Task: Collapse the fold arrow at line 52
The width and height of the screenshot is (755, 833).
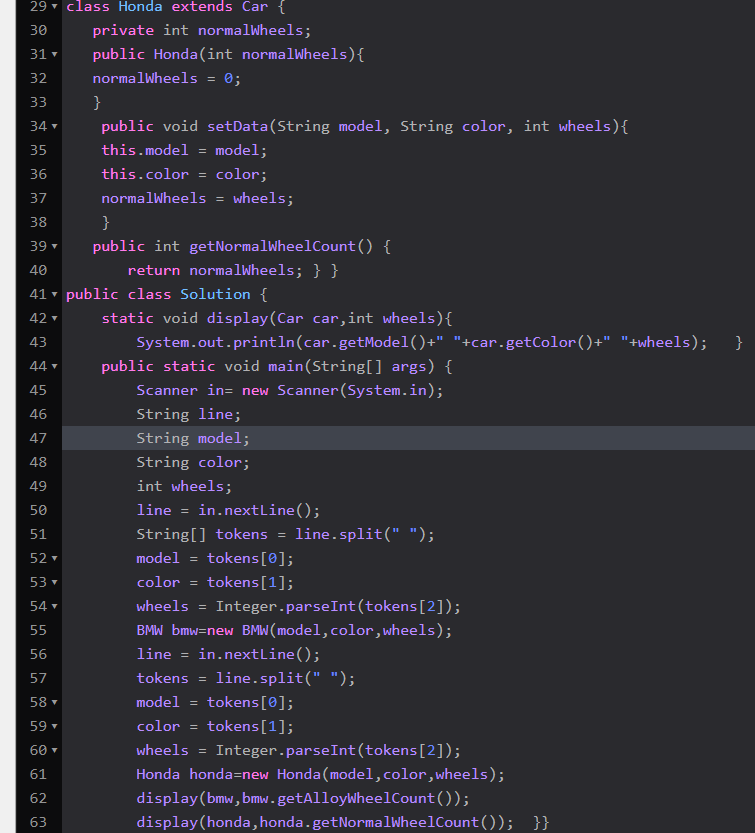Action: point(54,558)
